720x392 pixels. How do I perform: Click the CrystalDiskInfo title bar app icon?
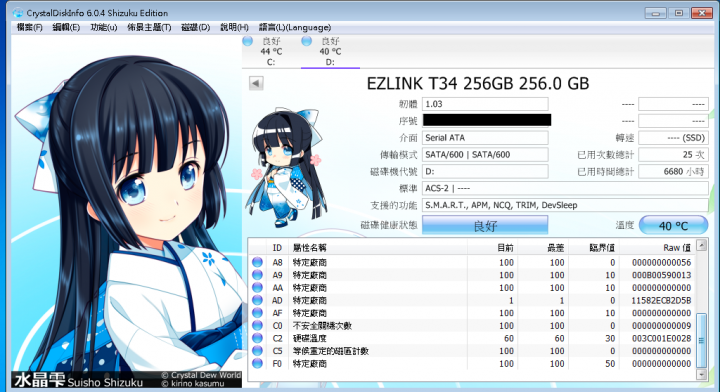pos(18,12)
